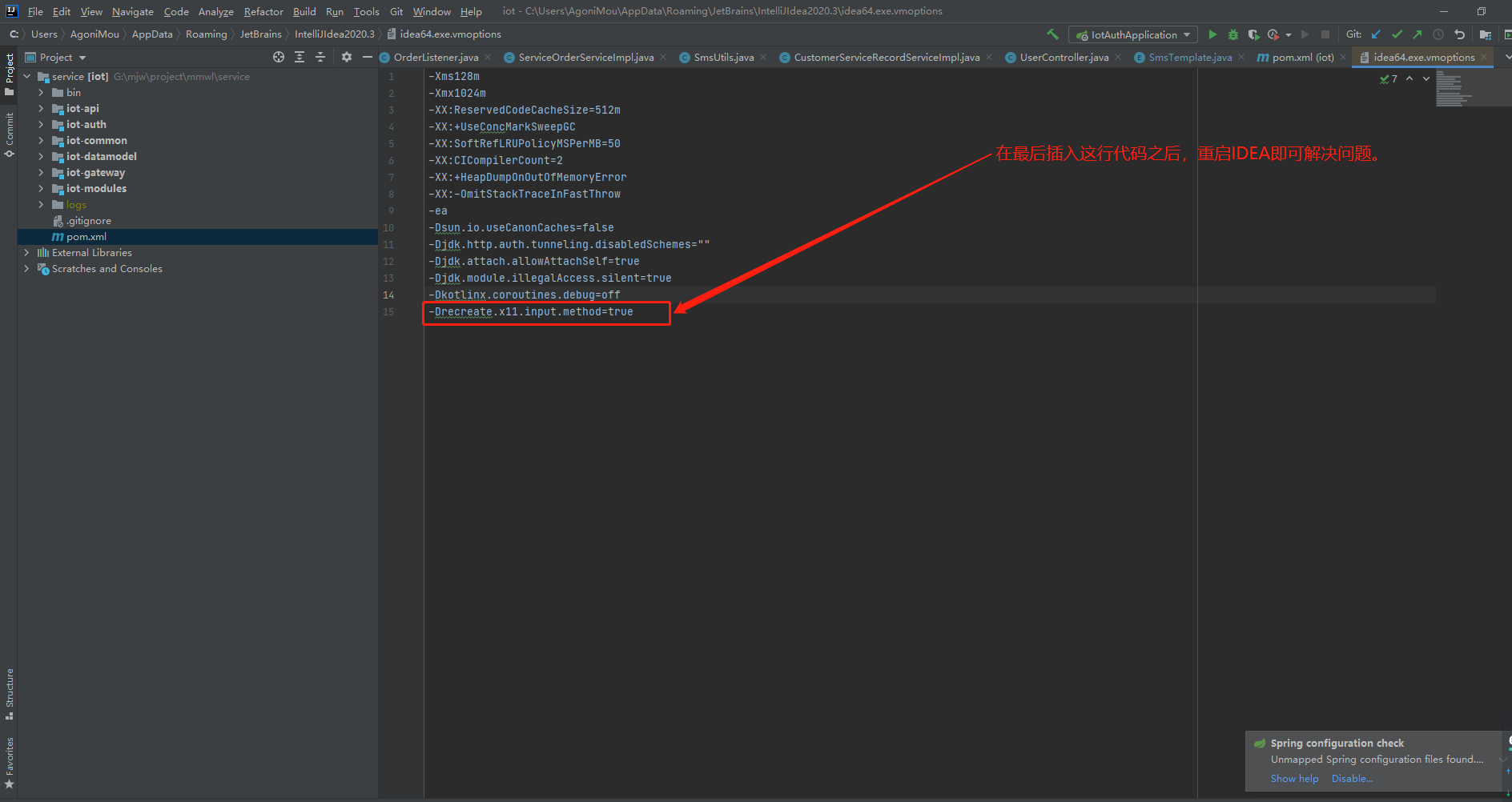This screenshot has width=1512, height=802.
Task: Open the Git menu
Action: pos(396,11)
